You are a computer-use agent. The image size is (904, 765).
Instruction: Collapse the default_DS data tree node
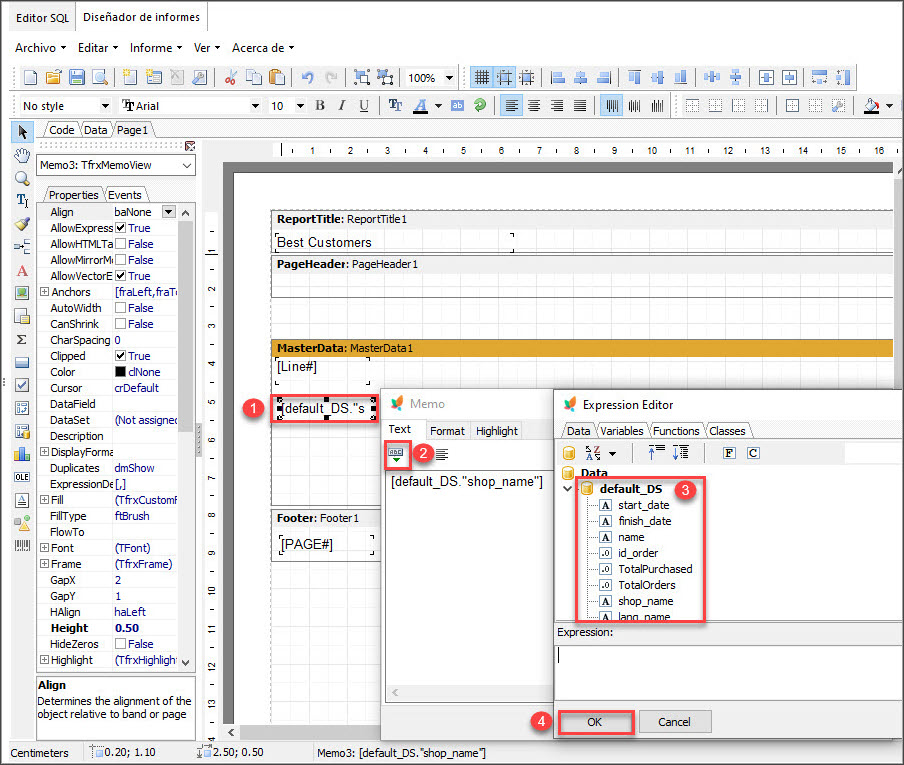click(568, 489)
